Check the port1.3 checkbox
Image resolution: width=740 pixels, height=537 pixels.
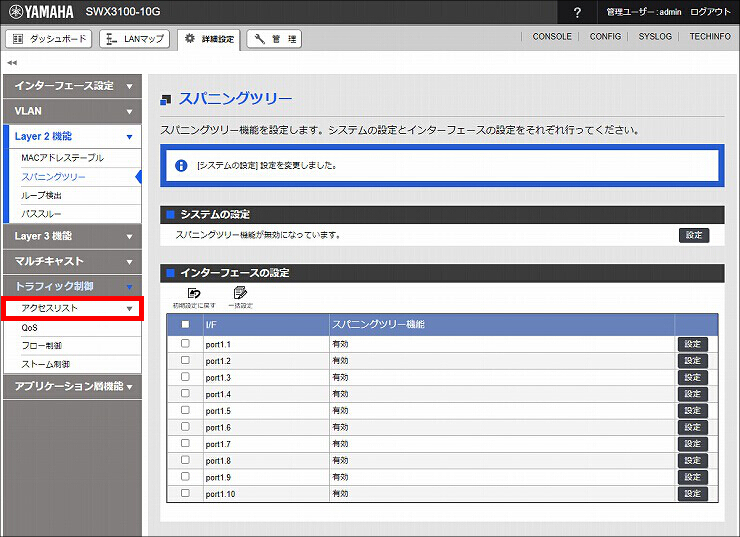click(x=185, y=377)
